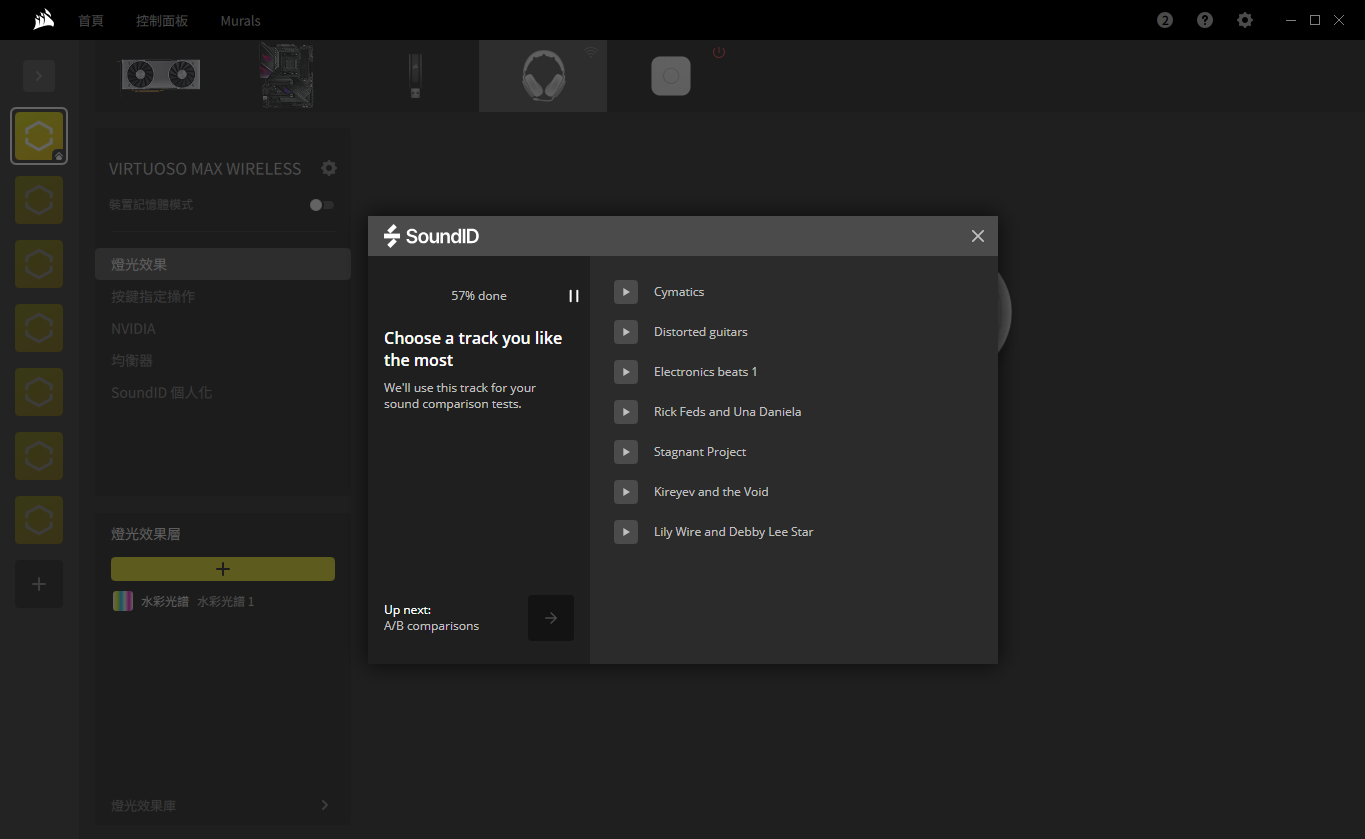Image resolution: width=1365 pixels, height=839 pixels.
Task: Close the SoundID dialog
Action: [x=978, y=236]
